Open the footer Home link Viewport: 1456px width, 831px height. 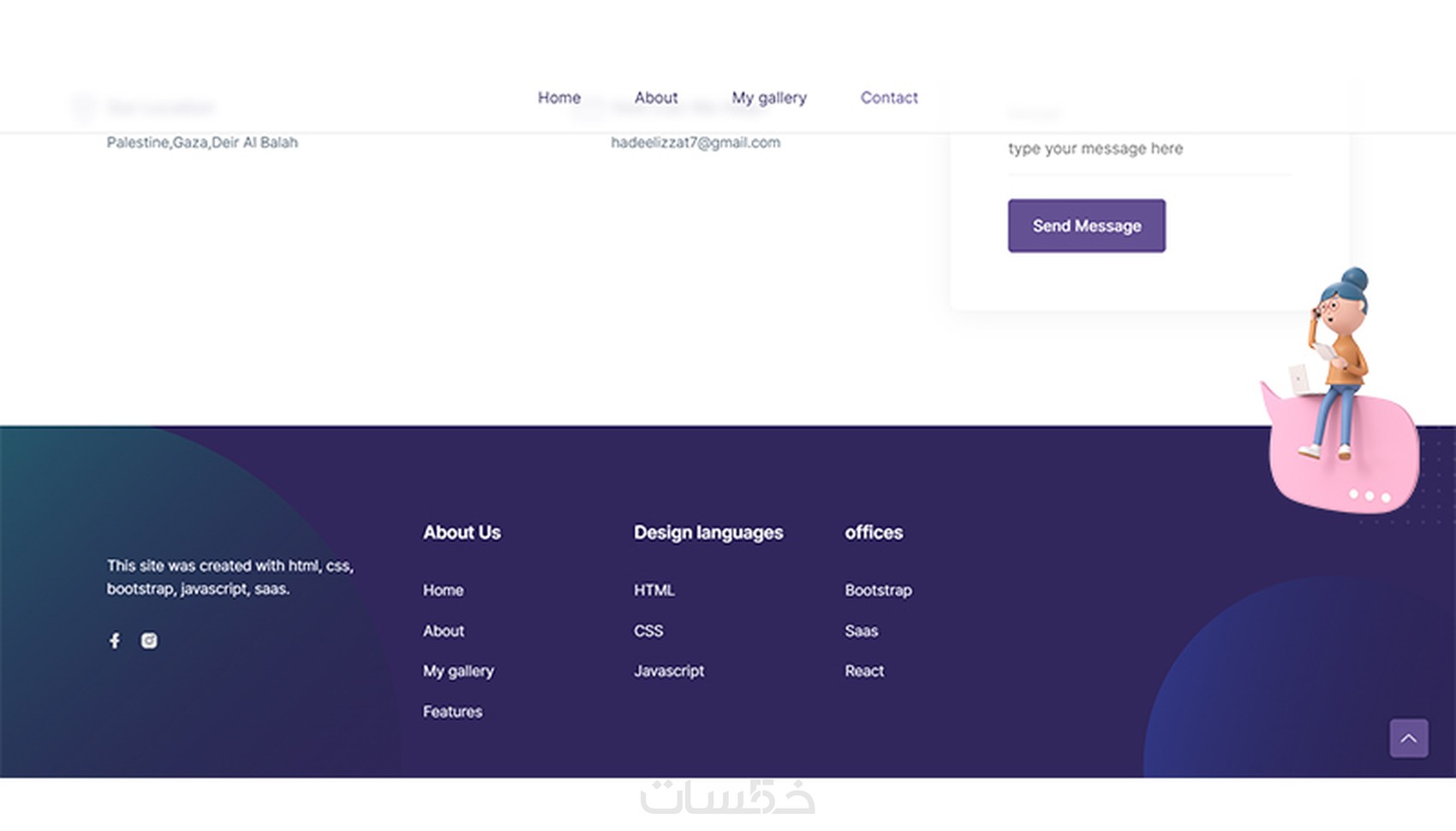click(x=443, y=590)
